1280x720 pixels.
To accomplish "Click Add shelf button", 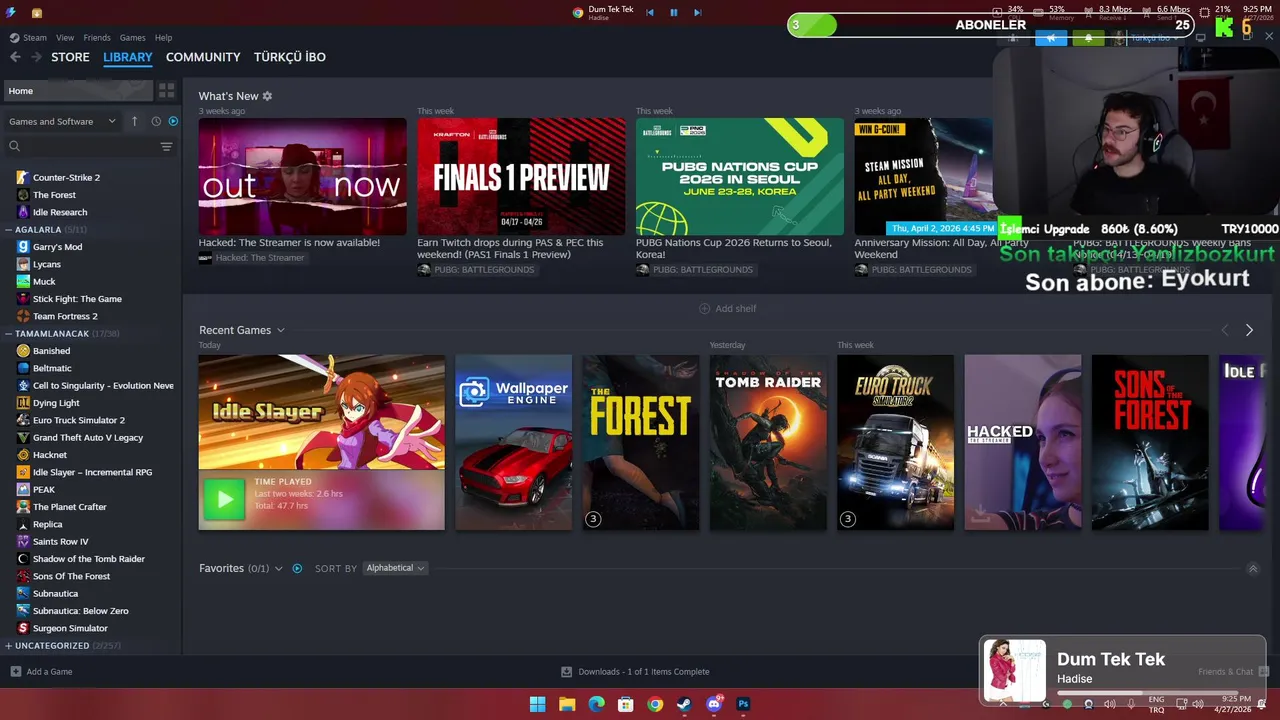I will click(728, 309).
